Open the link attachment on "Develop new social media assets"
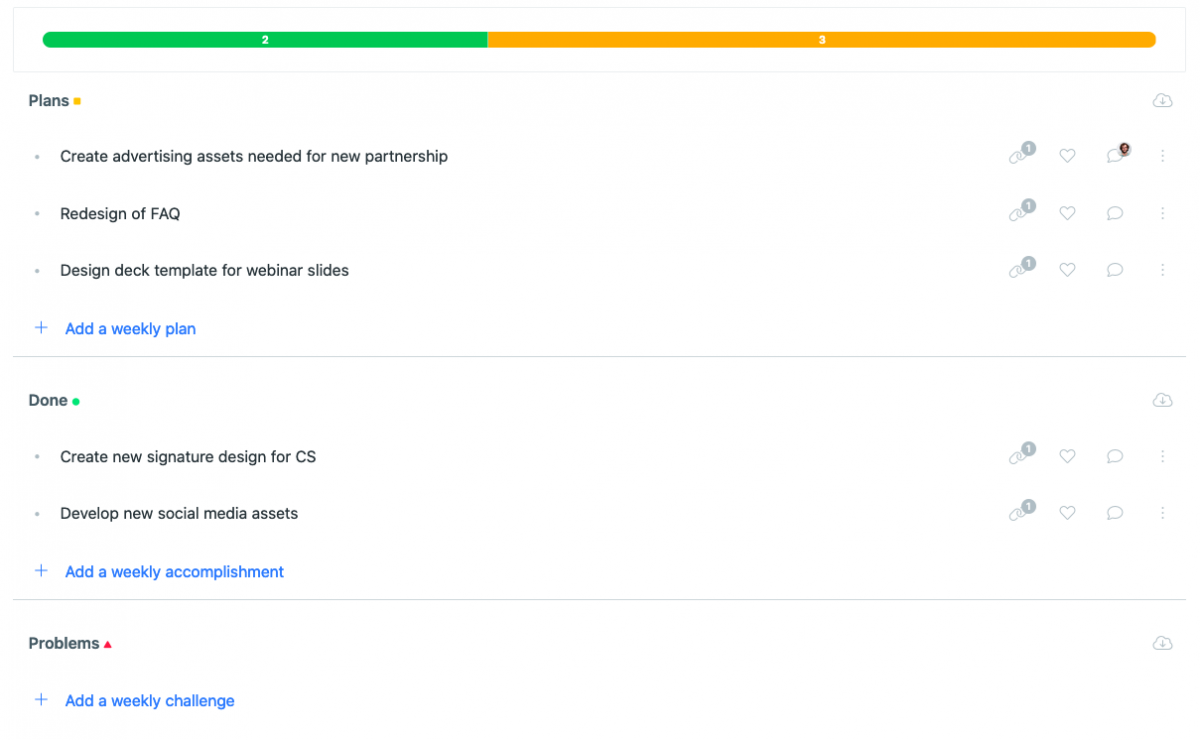The width and height of the screenshot is (1200, 740). click(x=1021, y=513)
